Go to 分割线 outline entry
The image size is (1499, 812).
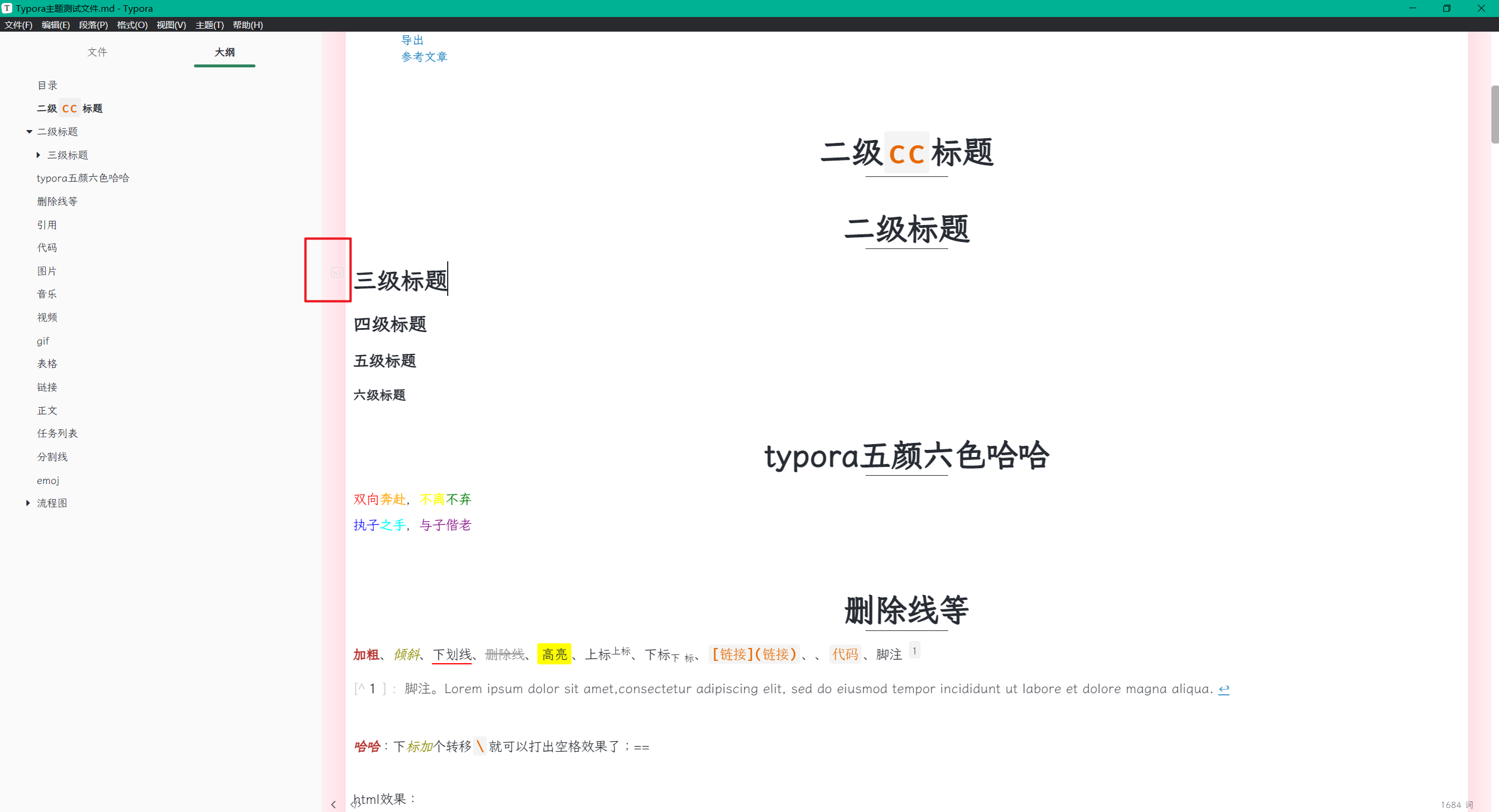[x=52, y=457]
